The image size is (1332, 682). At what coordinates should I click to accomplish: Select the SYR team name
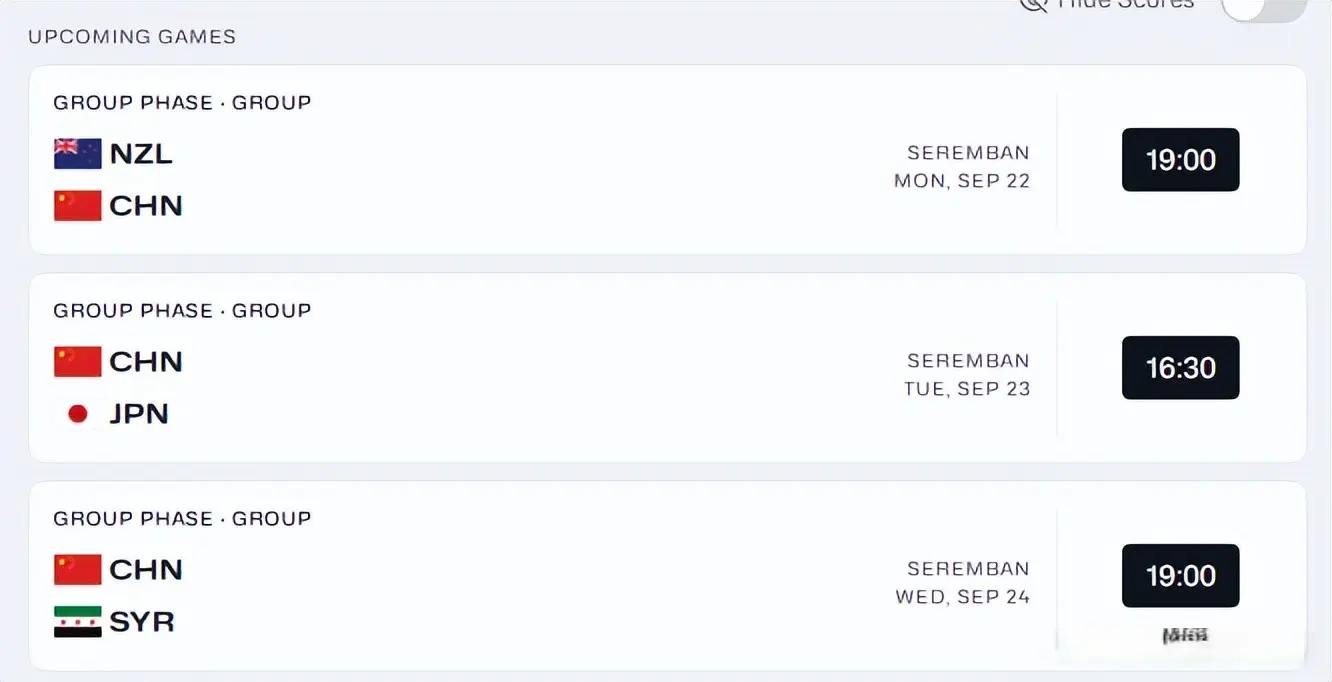pyautogui.click(x=142, y=622)
